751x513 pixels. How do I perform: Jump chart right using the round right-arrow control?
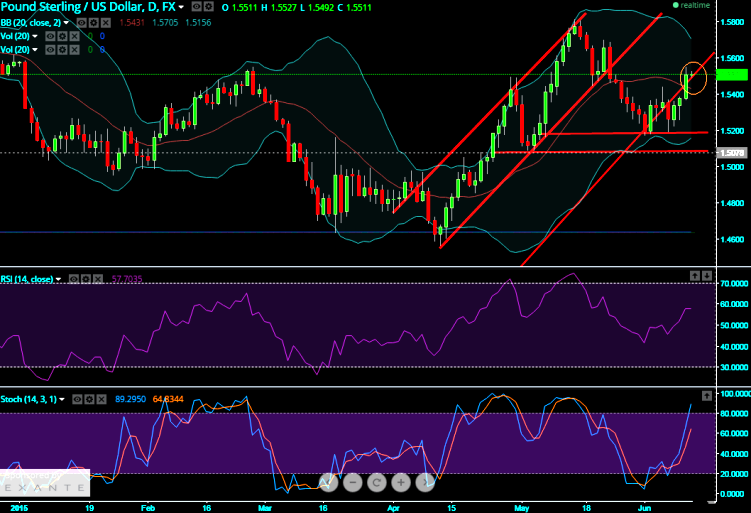[x=425, y=482]
